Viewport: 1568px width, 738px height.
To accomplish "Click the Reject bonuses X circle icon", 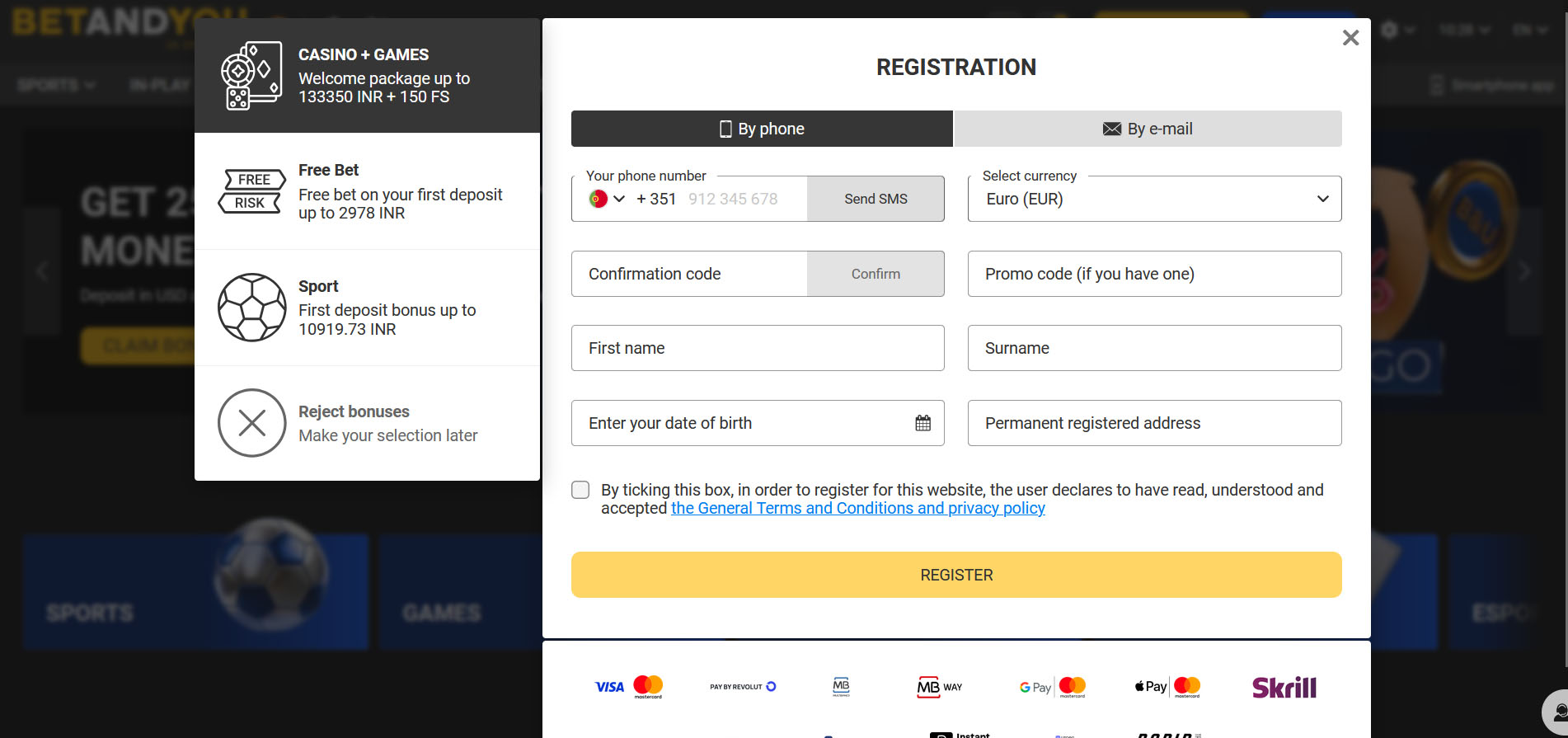I will pyautogui.click(x=251, y=423).
